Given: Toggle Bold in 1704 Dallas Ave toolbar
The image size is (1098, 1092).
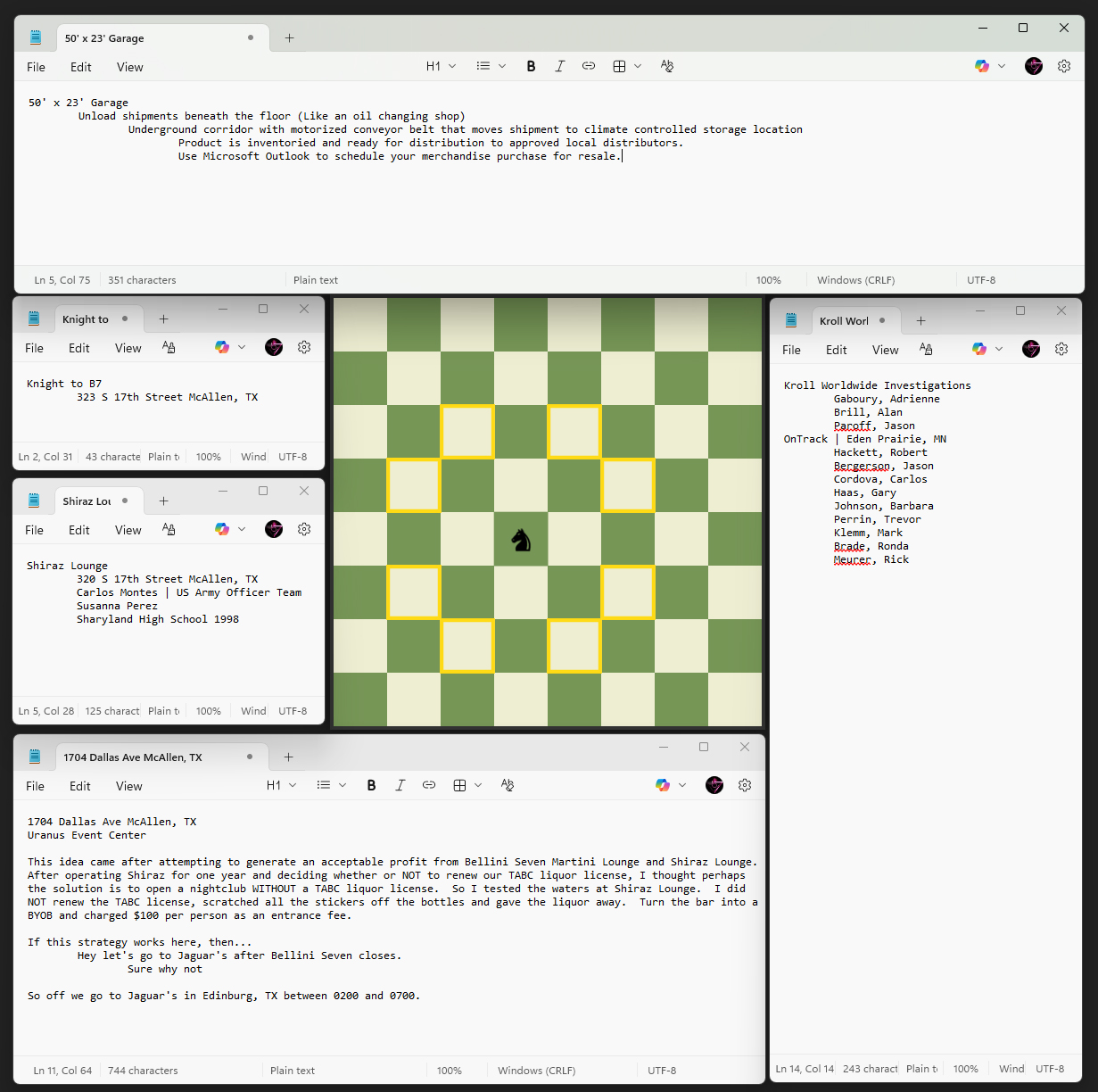Looking at the screenshot, I should (x=371, y=785).
